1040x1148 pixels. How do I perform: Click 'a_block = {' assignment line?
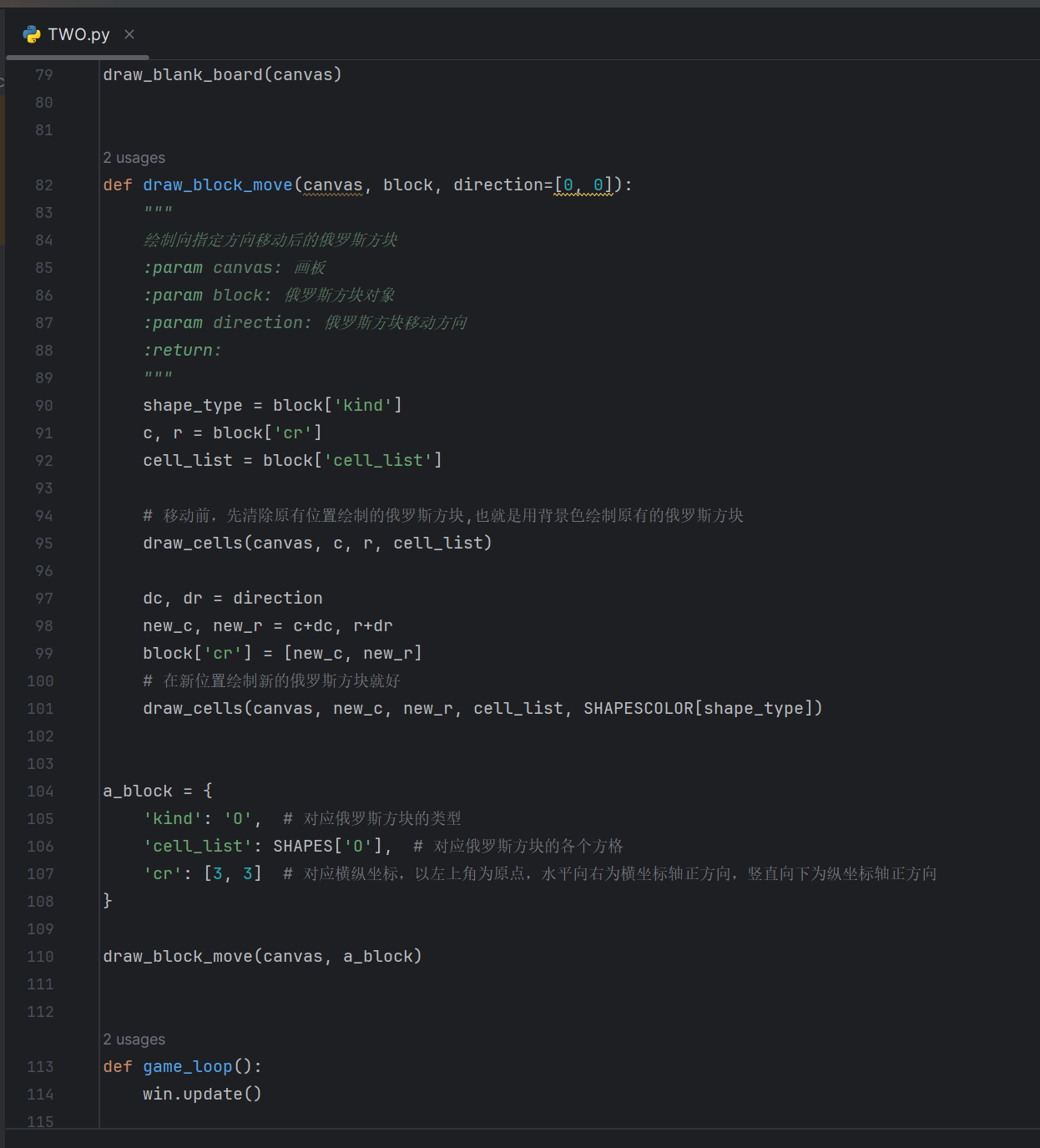pos(158,791)
